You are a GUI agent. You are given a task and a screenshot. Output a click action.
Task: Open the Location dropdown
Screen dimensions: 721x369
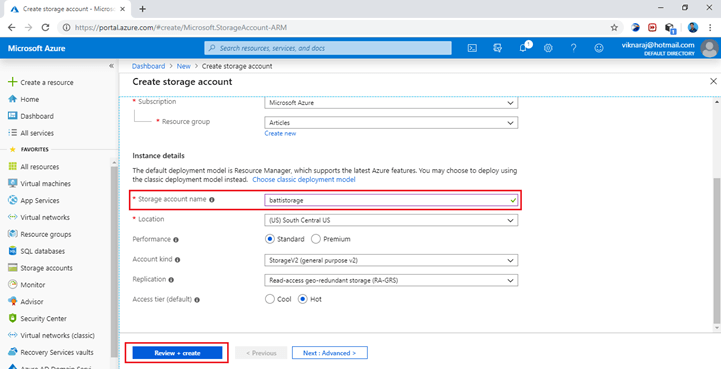coord(391,220)
